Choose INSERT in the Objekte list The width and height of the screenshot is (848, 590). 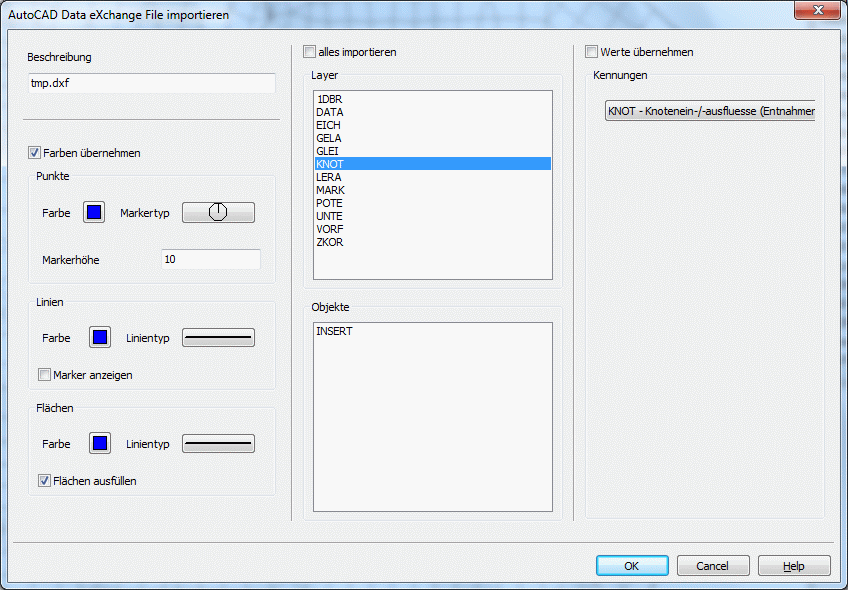click(334, 331)
